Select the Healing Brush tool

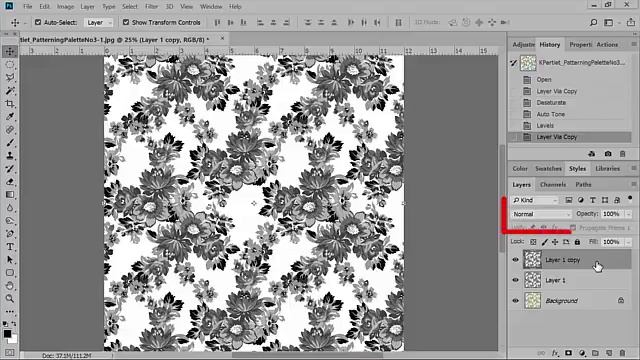coord(10,130)
